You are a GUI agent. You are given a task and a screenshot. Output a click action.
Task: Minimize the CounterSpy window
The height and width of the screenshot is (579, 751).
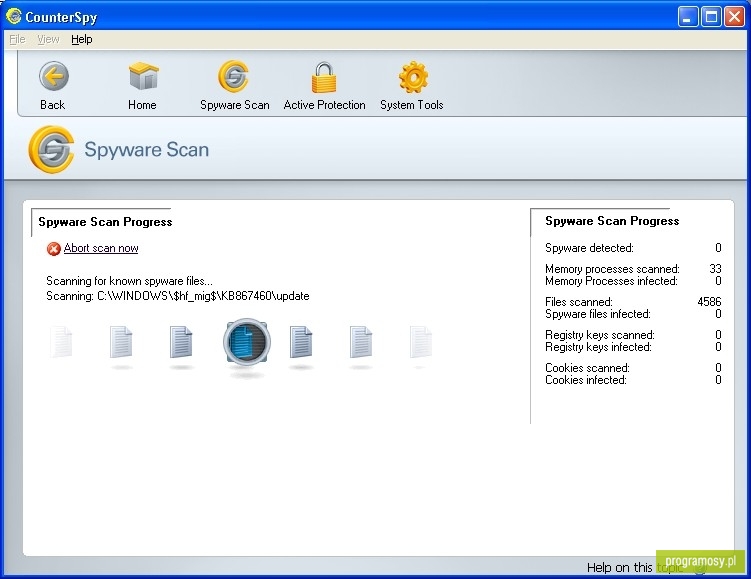688,17
